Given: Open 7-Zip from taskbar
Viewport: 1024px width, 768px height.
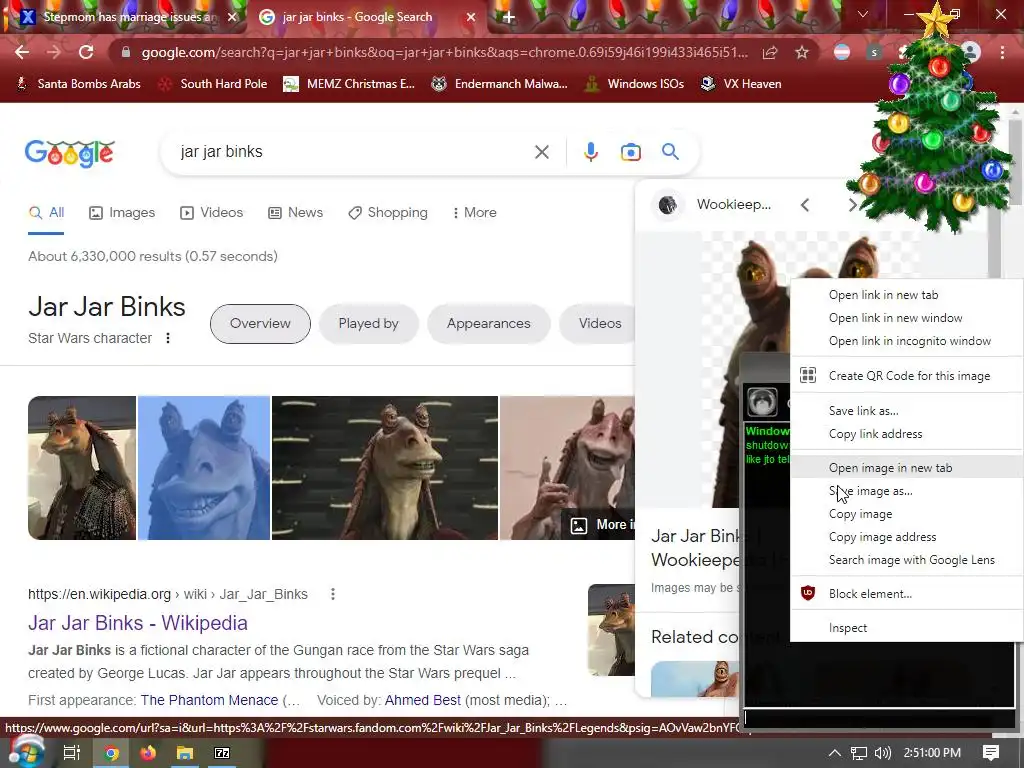Looking at the screenshot, I should pos(222,753).
